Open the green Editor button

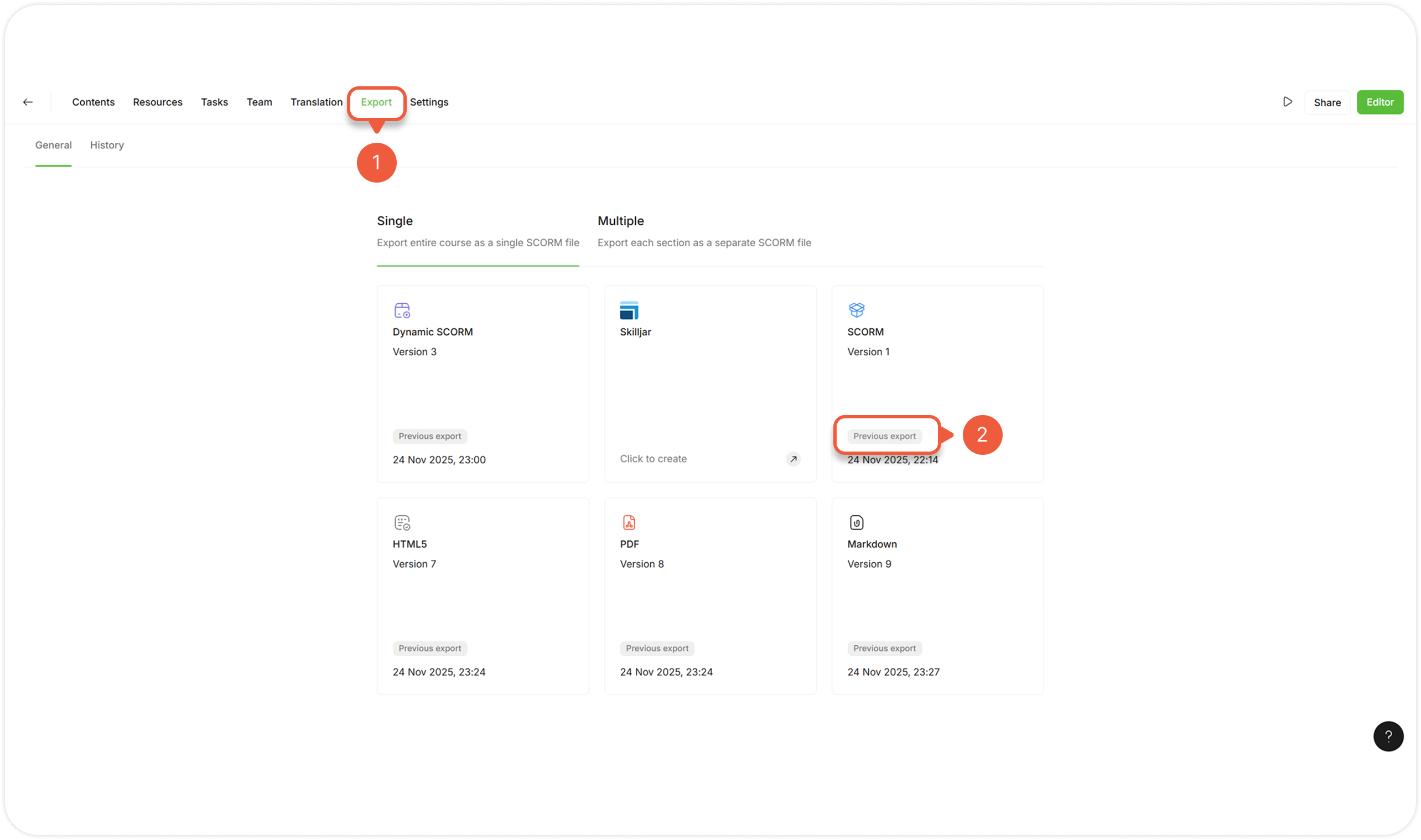[1379, 102]
